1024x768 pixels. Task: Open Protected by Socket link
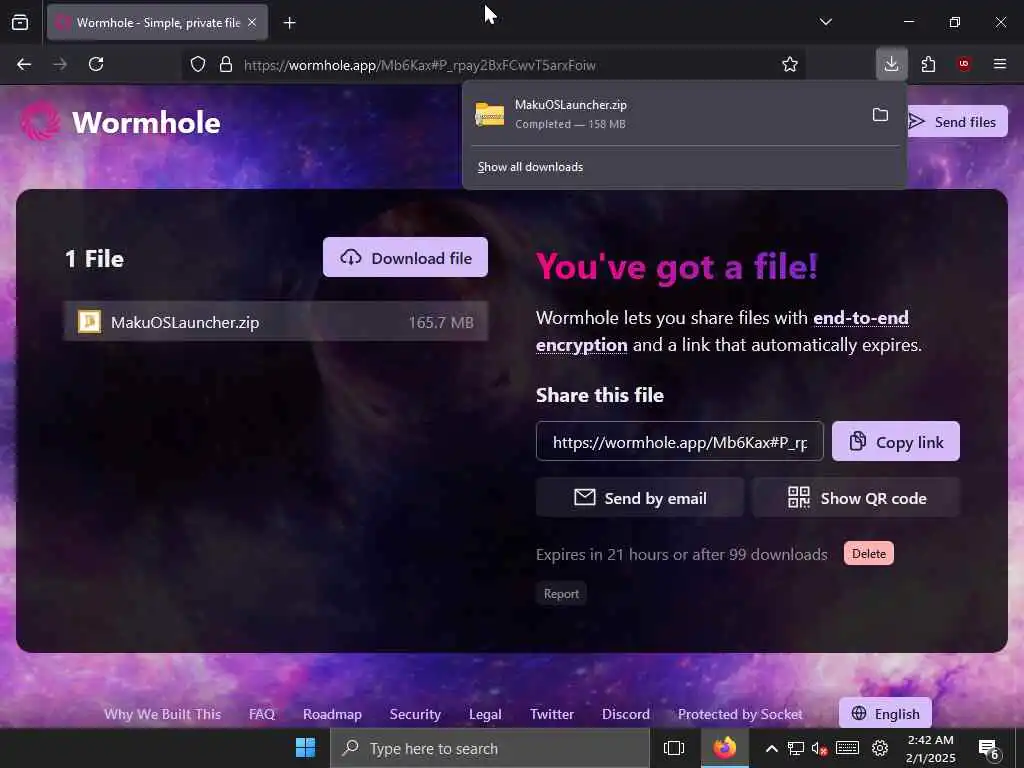[x=740, y=714]
